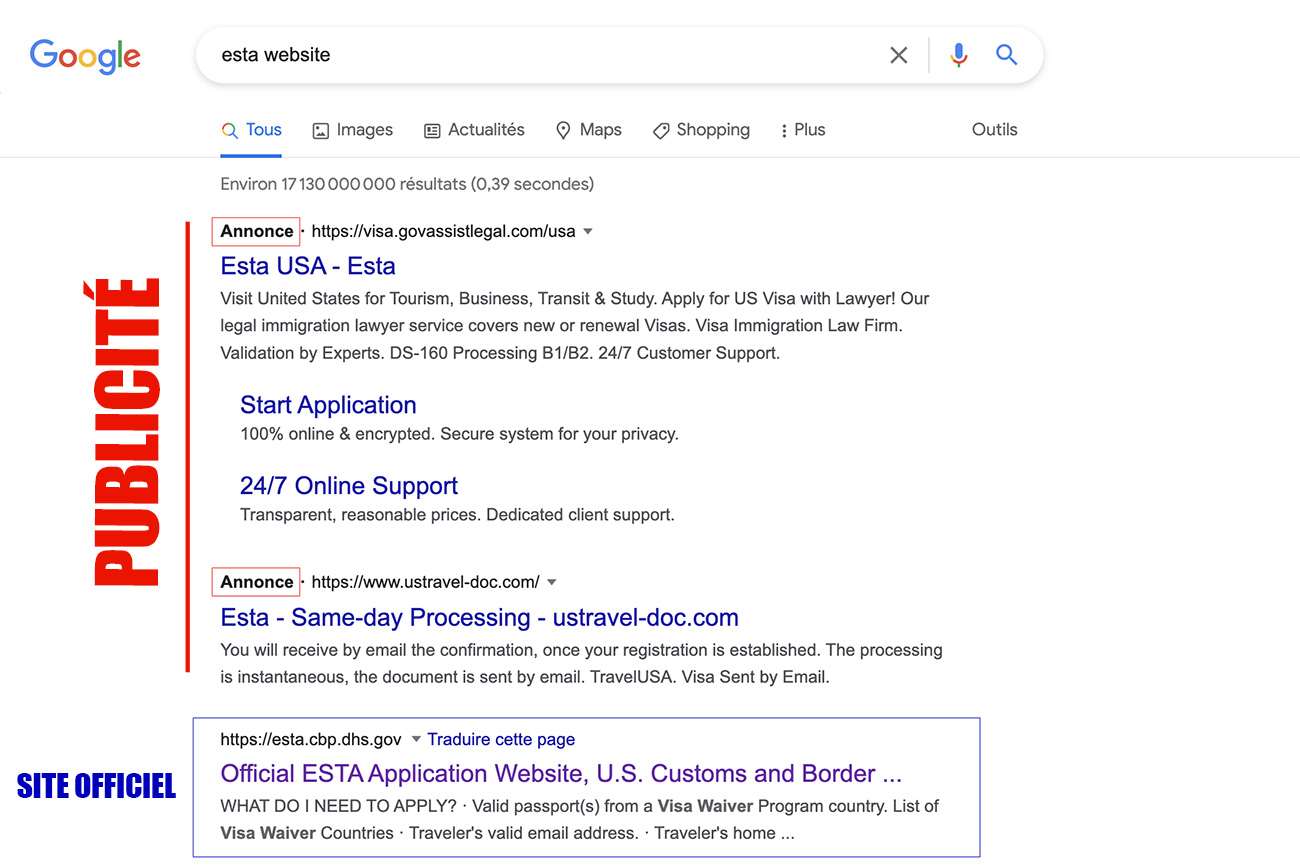Go to the Maps tab

(588, 130)
